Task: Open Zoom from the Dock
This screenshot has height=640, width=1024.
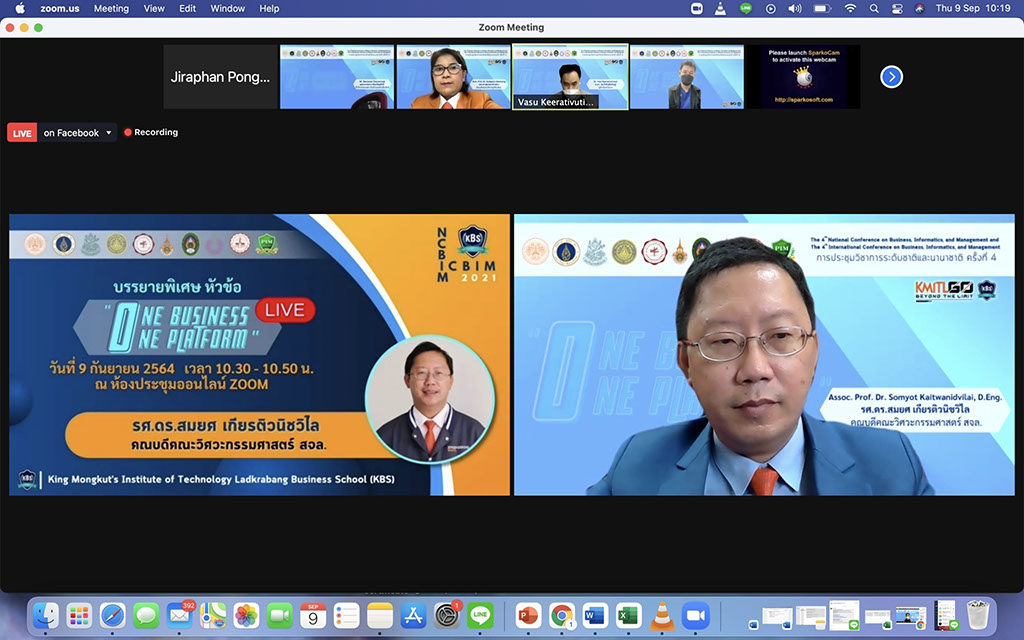Action: coord(696,616)
